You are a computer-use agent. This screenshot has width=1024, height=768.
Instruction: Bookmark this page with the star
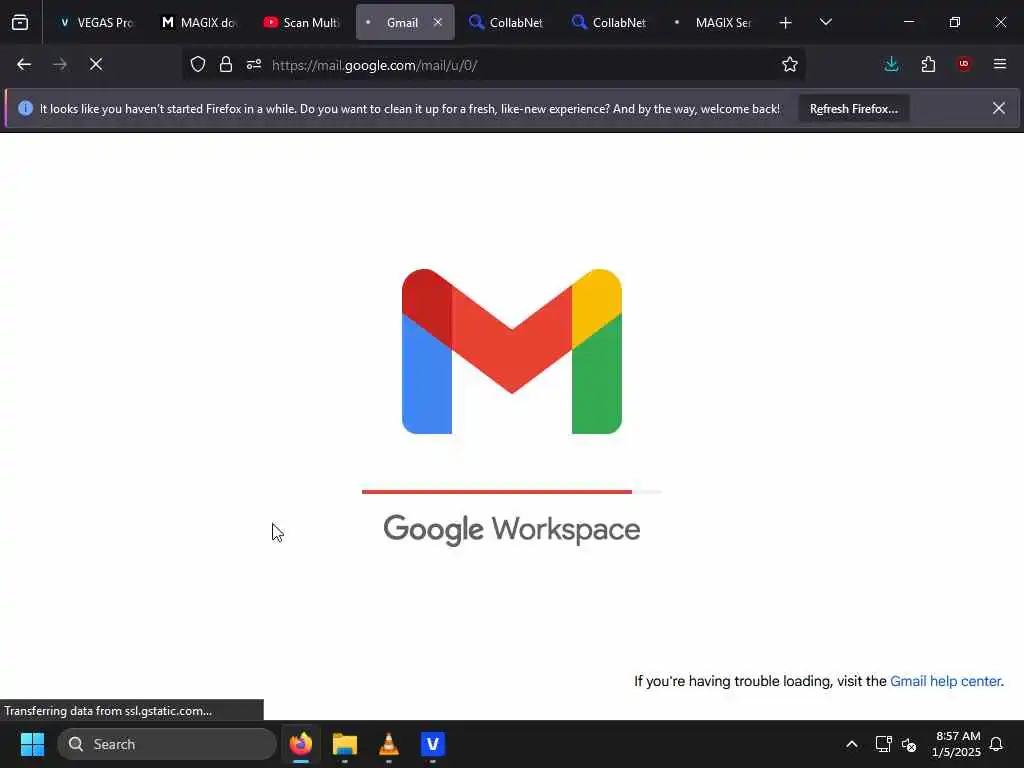790,64
